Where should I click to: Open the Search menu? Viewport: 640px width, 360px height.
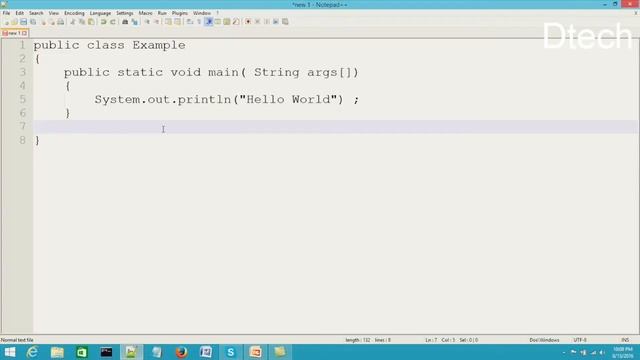pos(36,13)
